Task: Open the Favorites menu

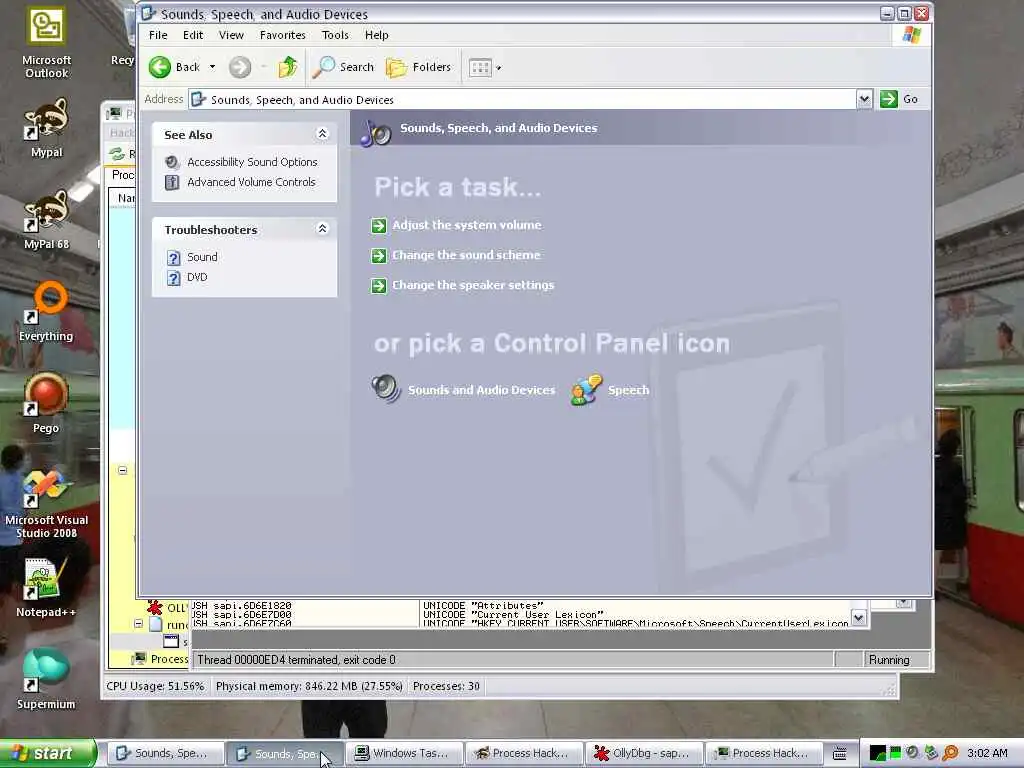Action: (283, 35)
